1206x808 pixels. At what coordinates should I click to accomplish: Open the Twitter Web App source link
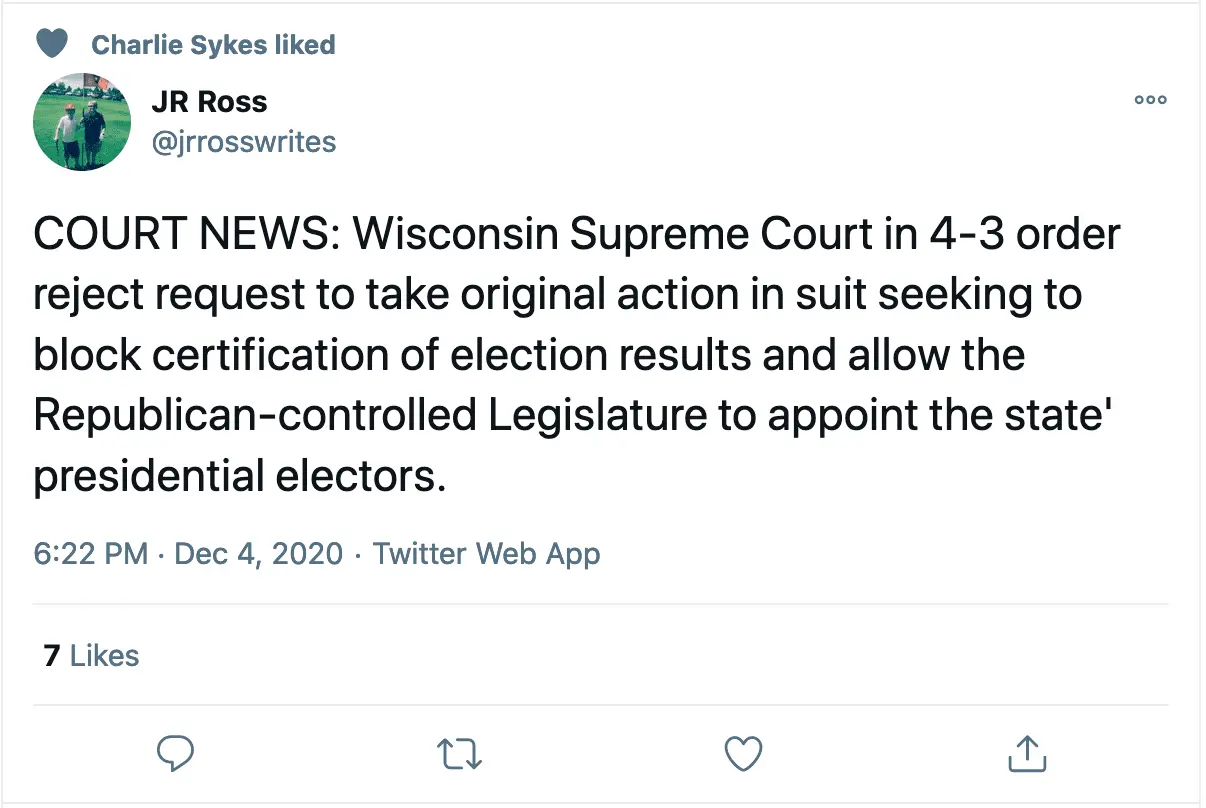click(x=486, y=553)
